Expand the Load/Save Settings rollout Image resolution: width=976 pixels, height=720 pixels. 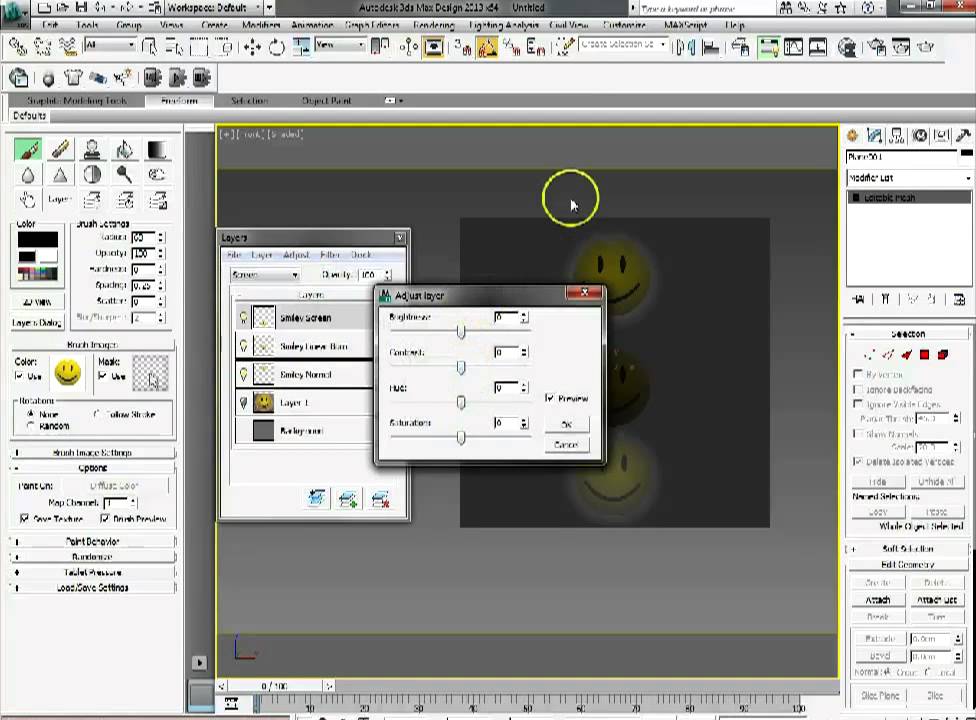[93, 587]
